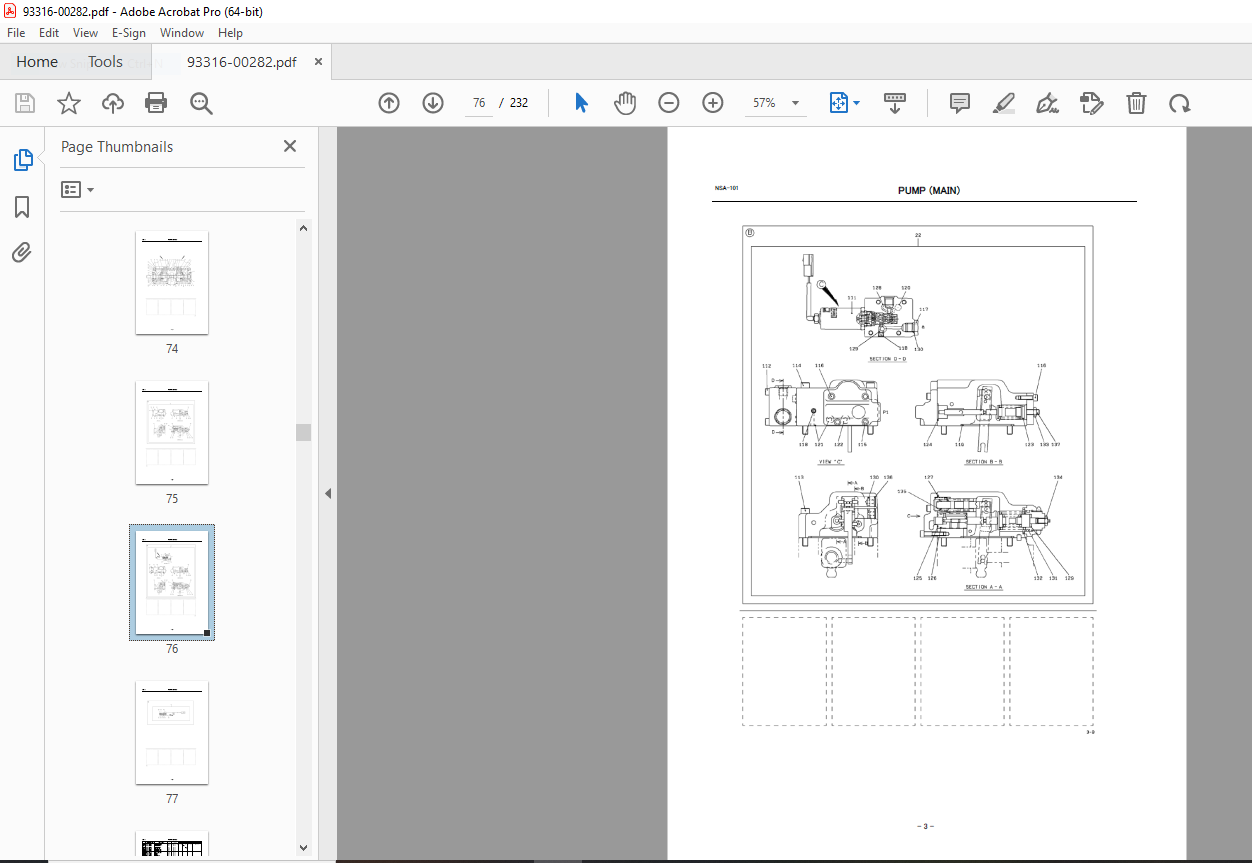Open the Edit menu
This screenshot has height=863, width=1252.
pos(49,33)
